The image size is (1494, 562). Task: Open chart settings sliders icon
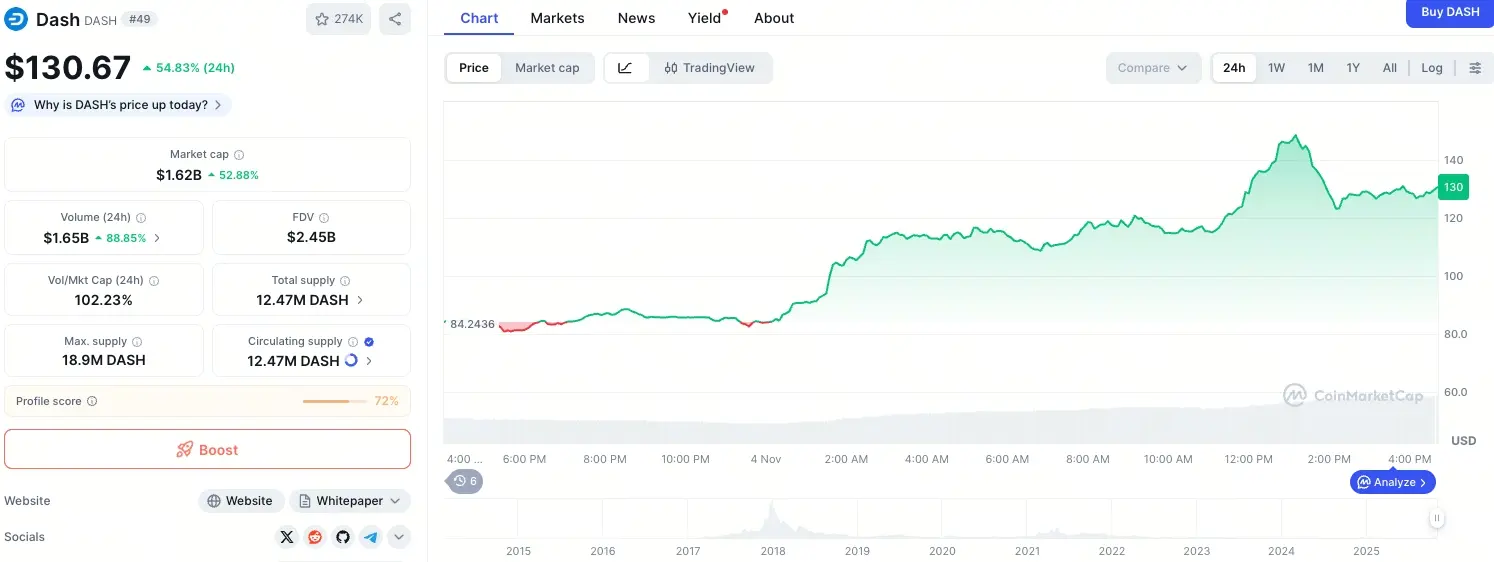(1475, 68)
